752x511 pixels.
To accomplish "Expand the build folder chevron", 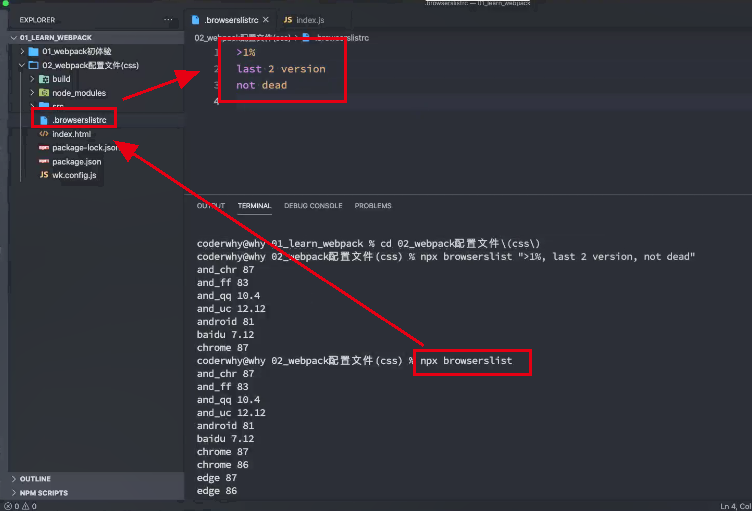I will 32,79.
